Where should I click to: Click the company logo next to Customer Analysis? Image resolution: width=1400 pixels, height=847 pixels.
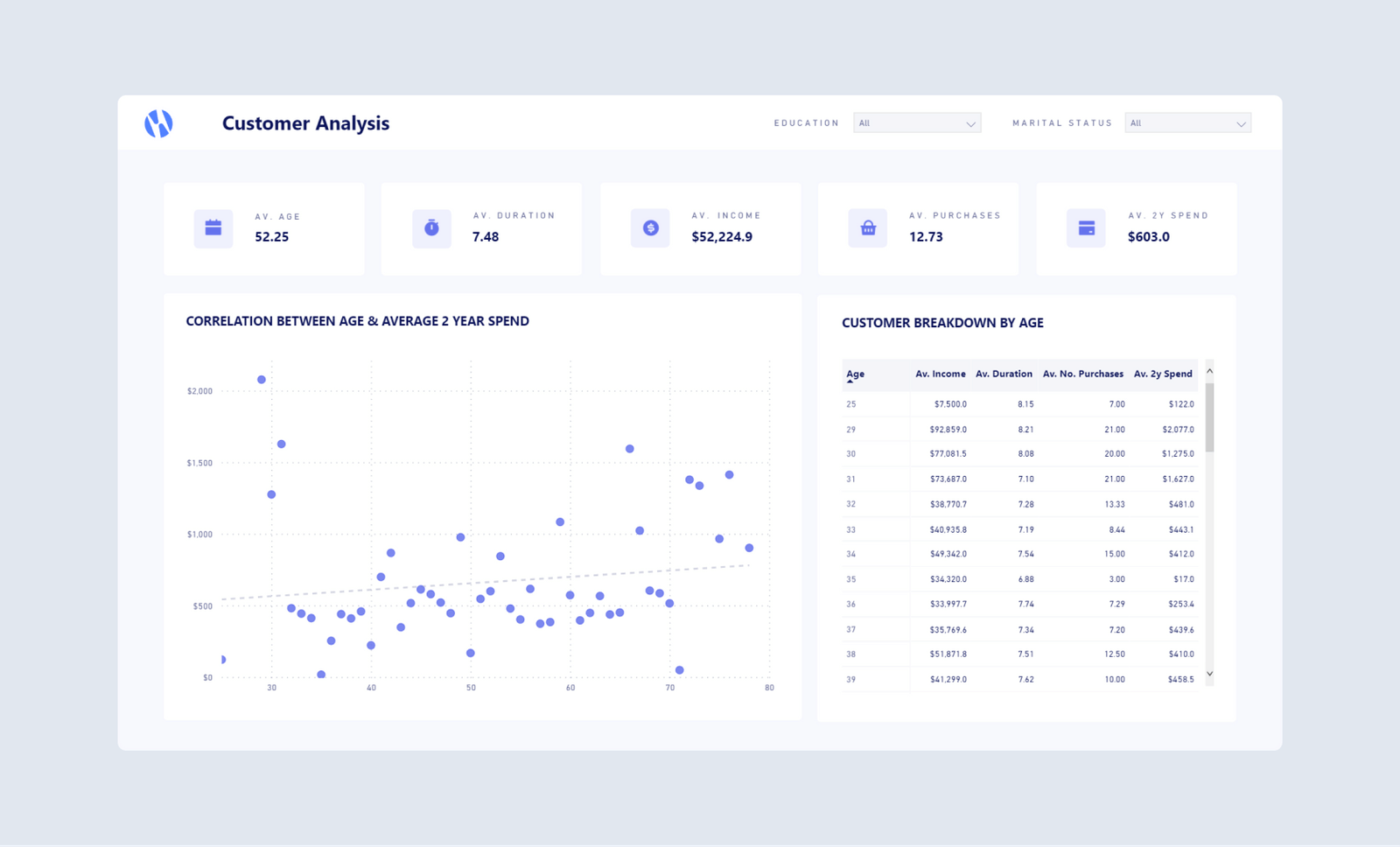point(159,123)
